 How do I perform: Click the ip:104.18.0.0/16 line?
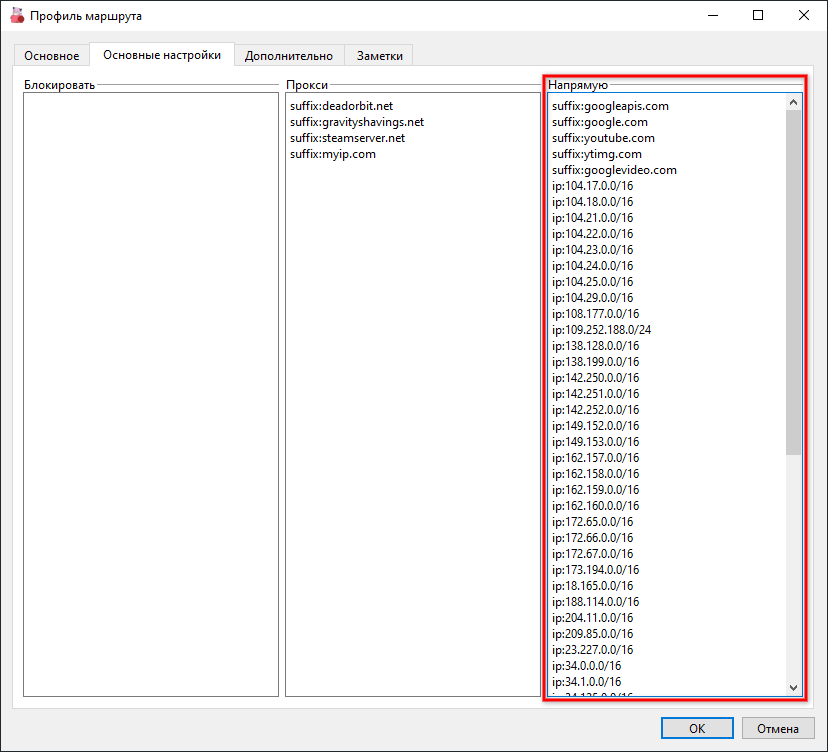[x=592, y=202]
